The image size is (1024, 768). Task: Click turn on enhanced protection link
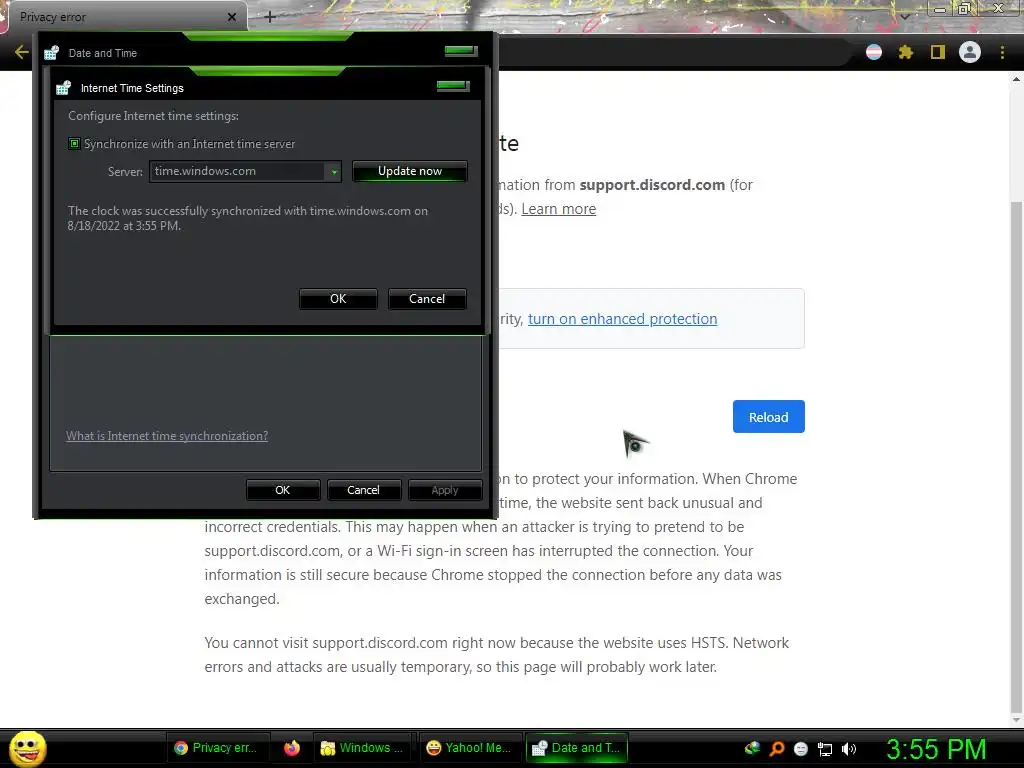(x=622, y=319)
